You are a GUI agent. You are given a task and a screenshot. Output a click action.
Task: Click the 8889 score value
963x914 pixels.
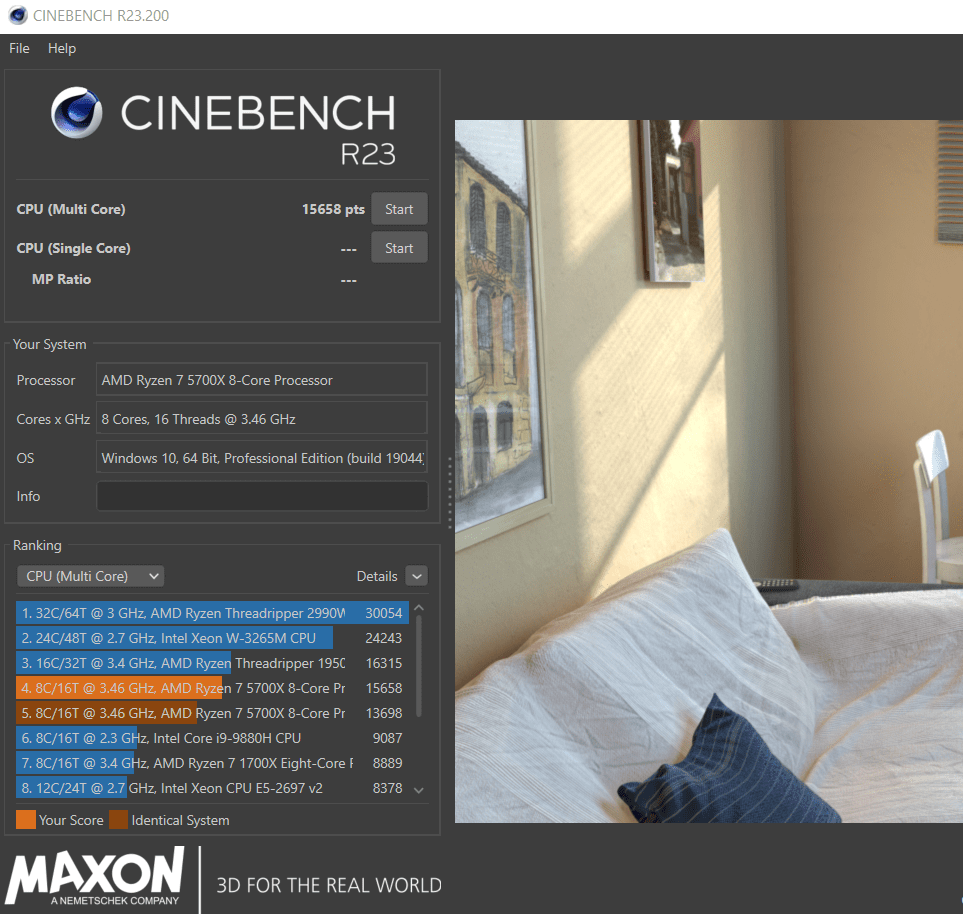(388, 764)
